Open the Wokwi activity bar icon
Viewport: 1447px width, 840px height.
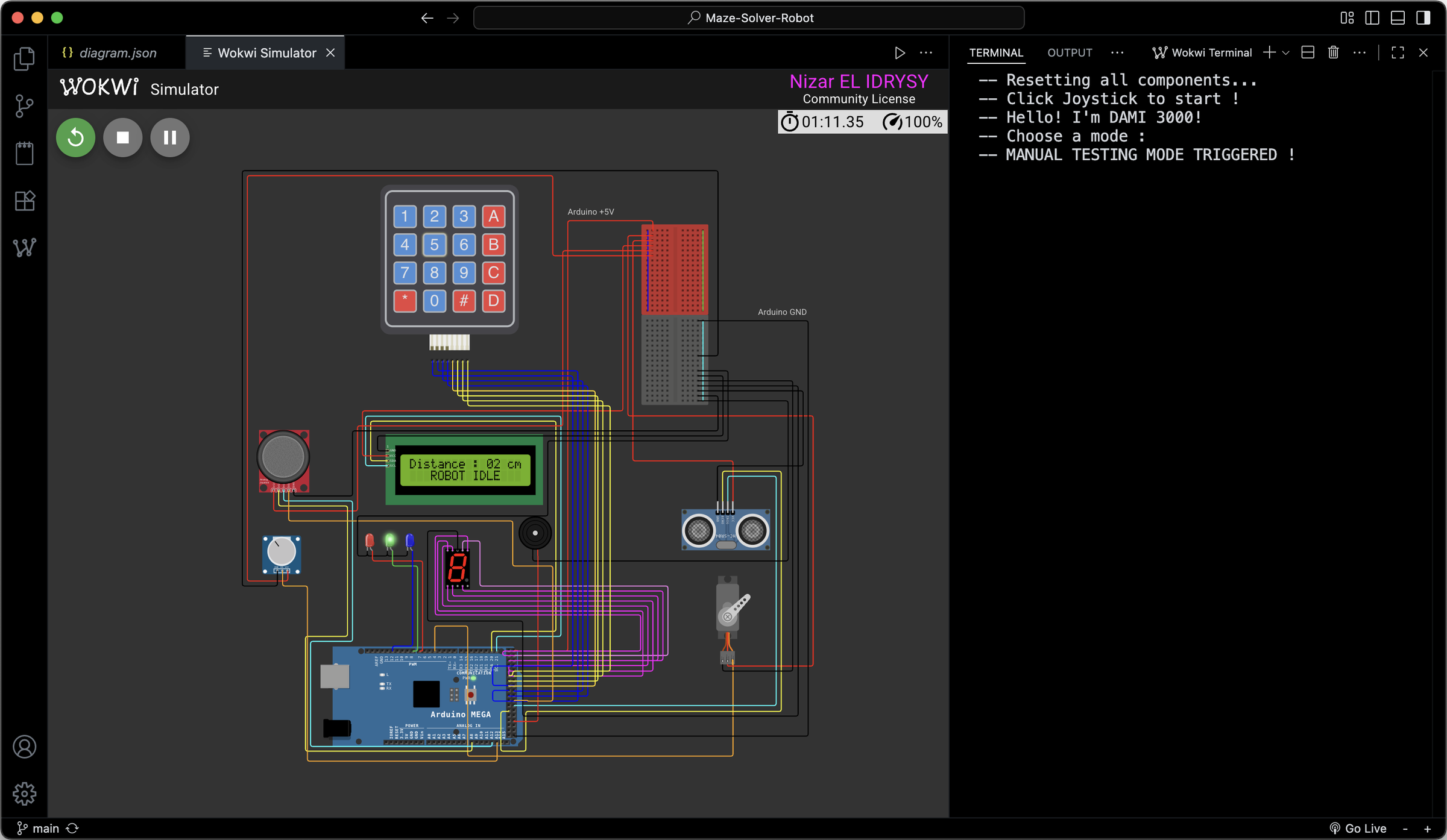pyautogui.click(x=24, y=247)
